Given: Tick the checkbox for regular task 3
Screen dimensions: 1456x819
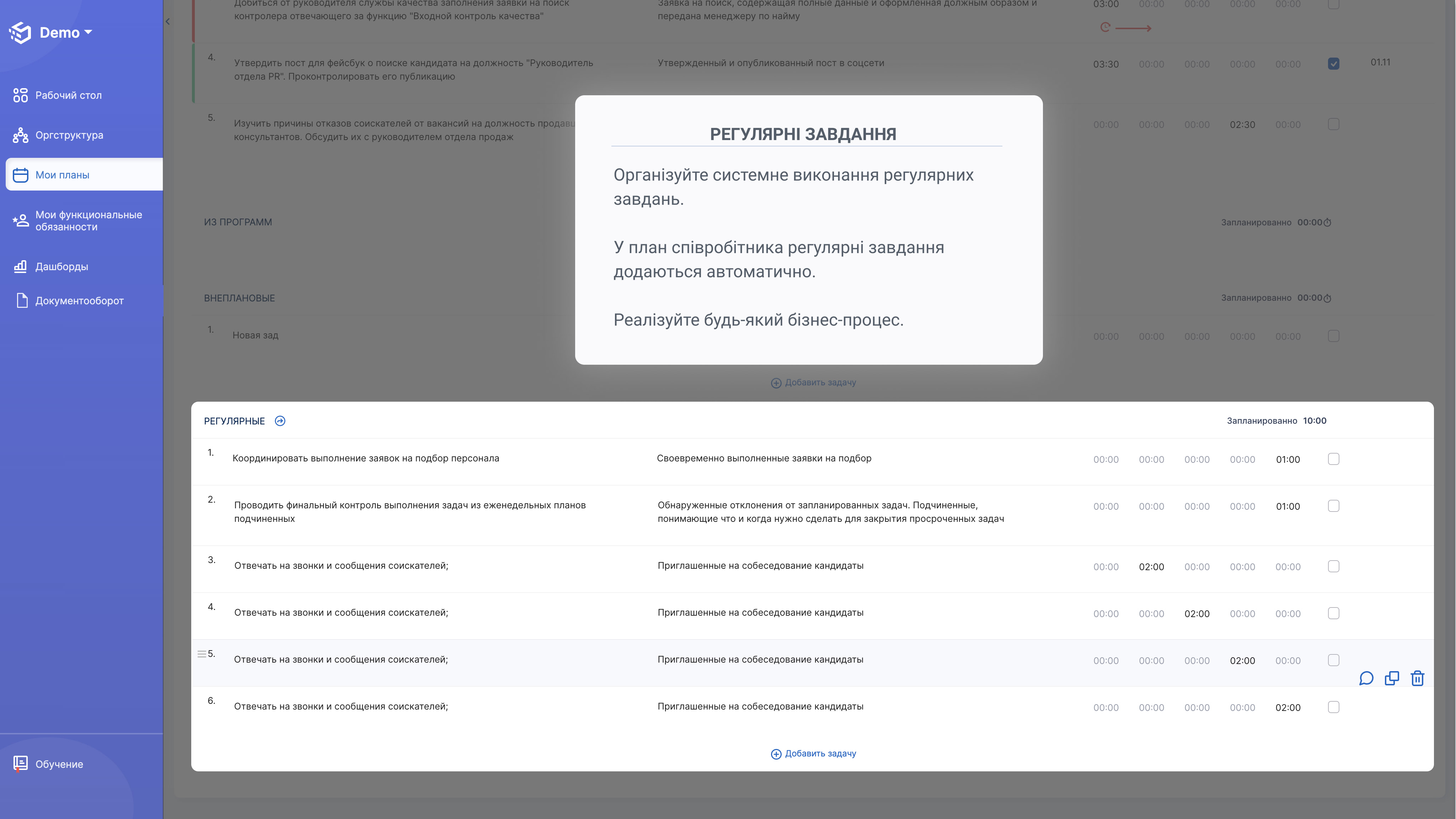Looking at the screenshot, I should 1333,566.
